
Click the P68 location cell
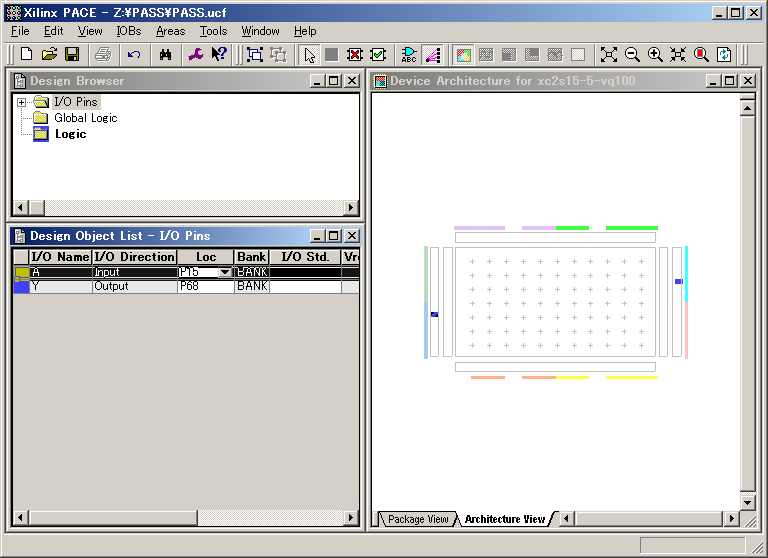(206, 286)
